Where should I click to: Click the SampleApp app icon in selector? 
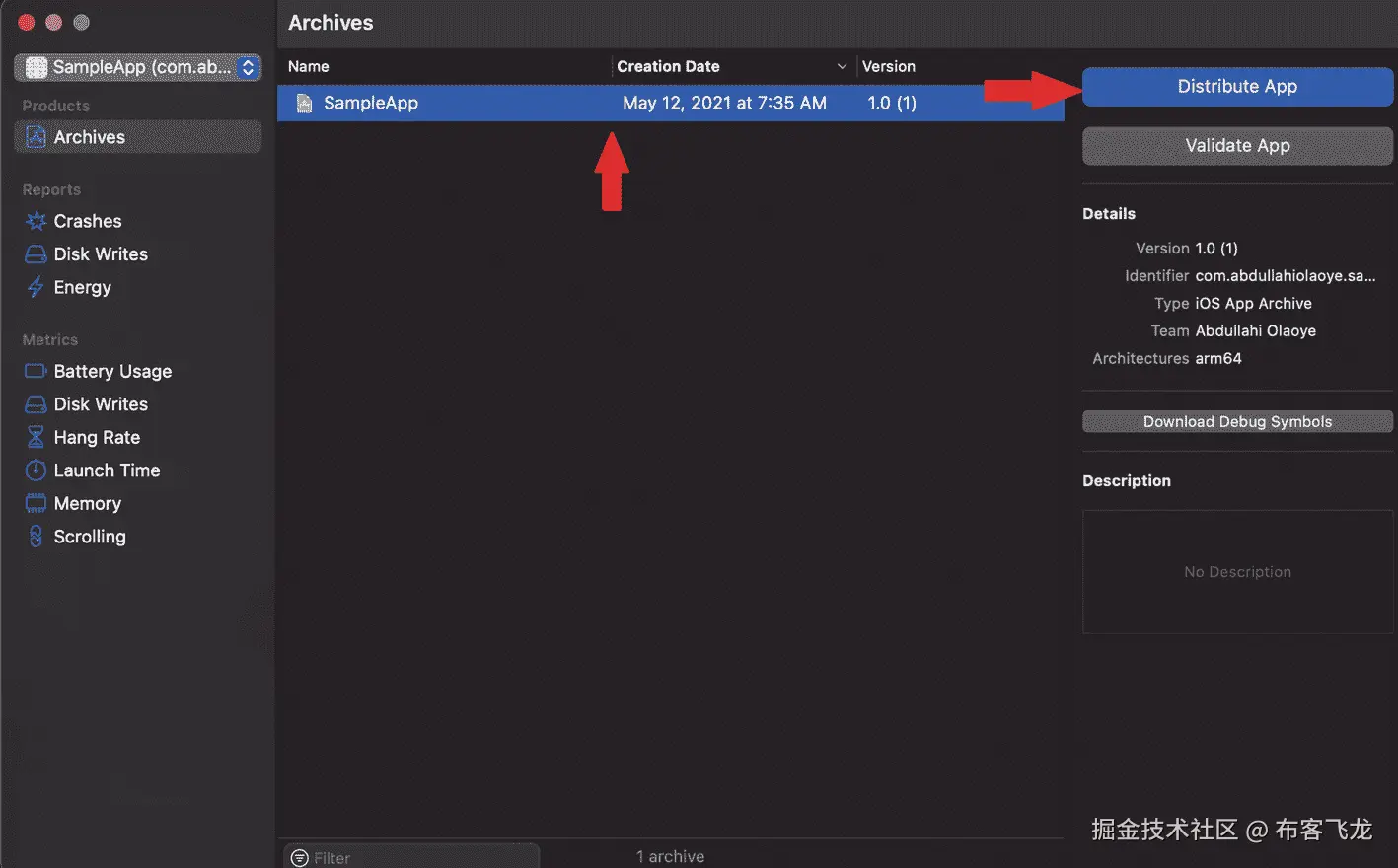coord(37,67)
